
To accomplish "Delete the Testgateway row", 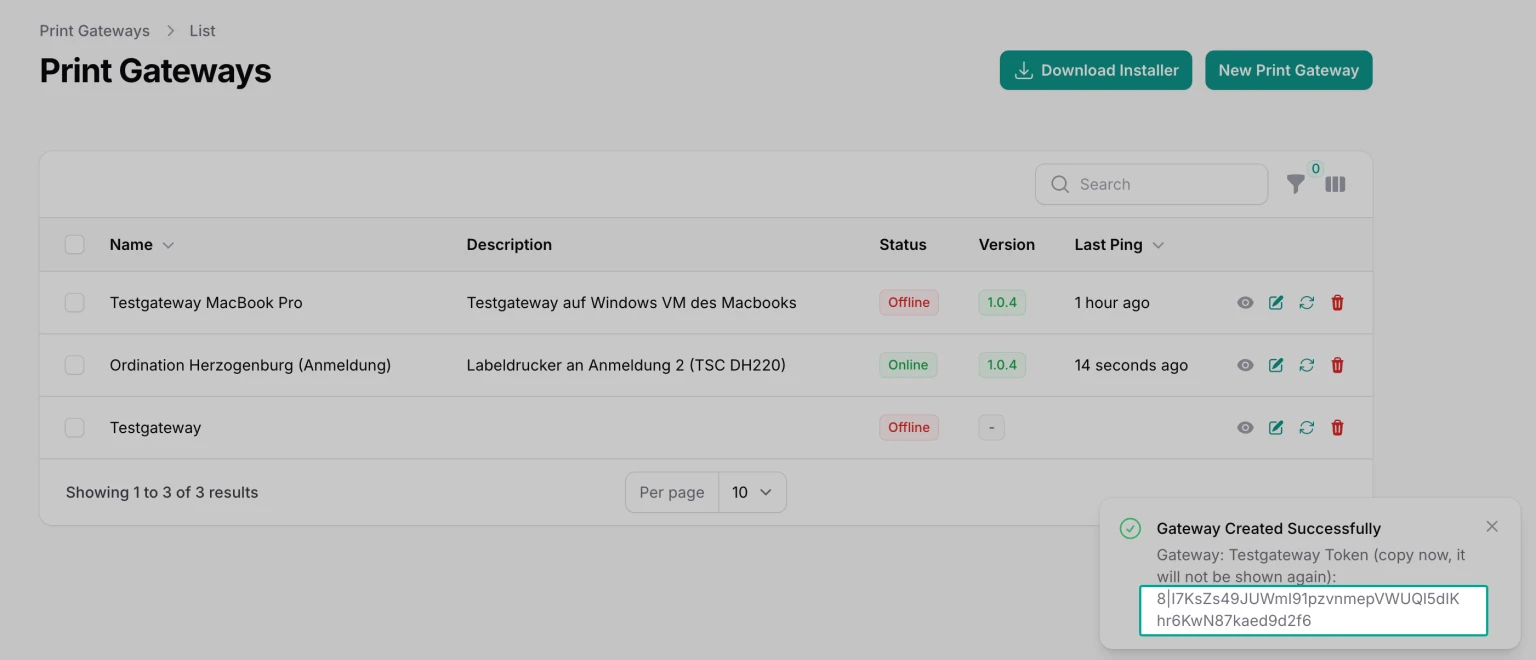I will (1337, 428).
